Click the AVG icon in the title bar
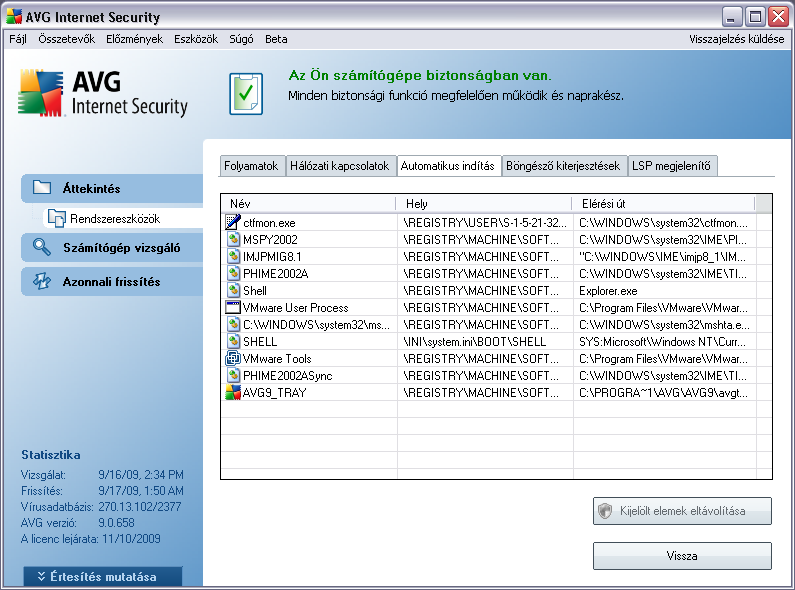This screenshot has height=590, width=795. (14, 17)
